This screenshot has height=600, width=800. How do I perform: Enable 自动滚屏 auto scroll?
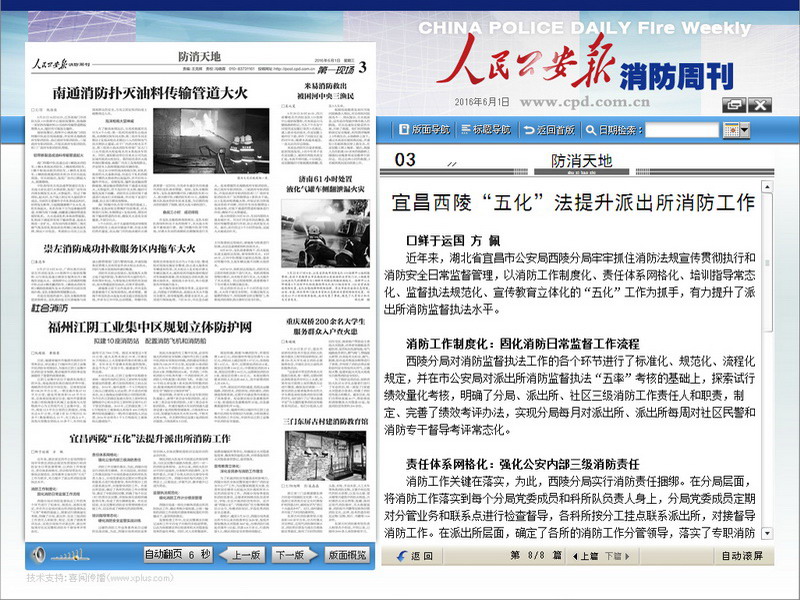[x=742, y=556]
